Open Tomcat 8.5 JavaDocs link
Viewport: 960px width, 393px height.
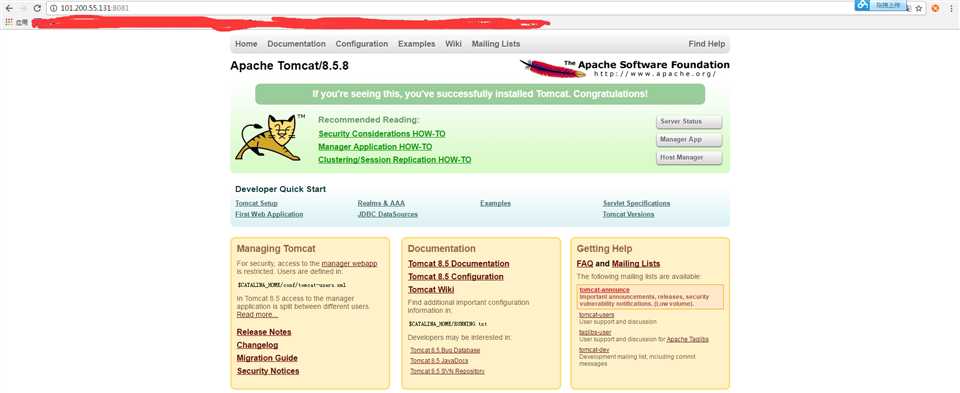pos(439,361)
